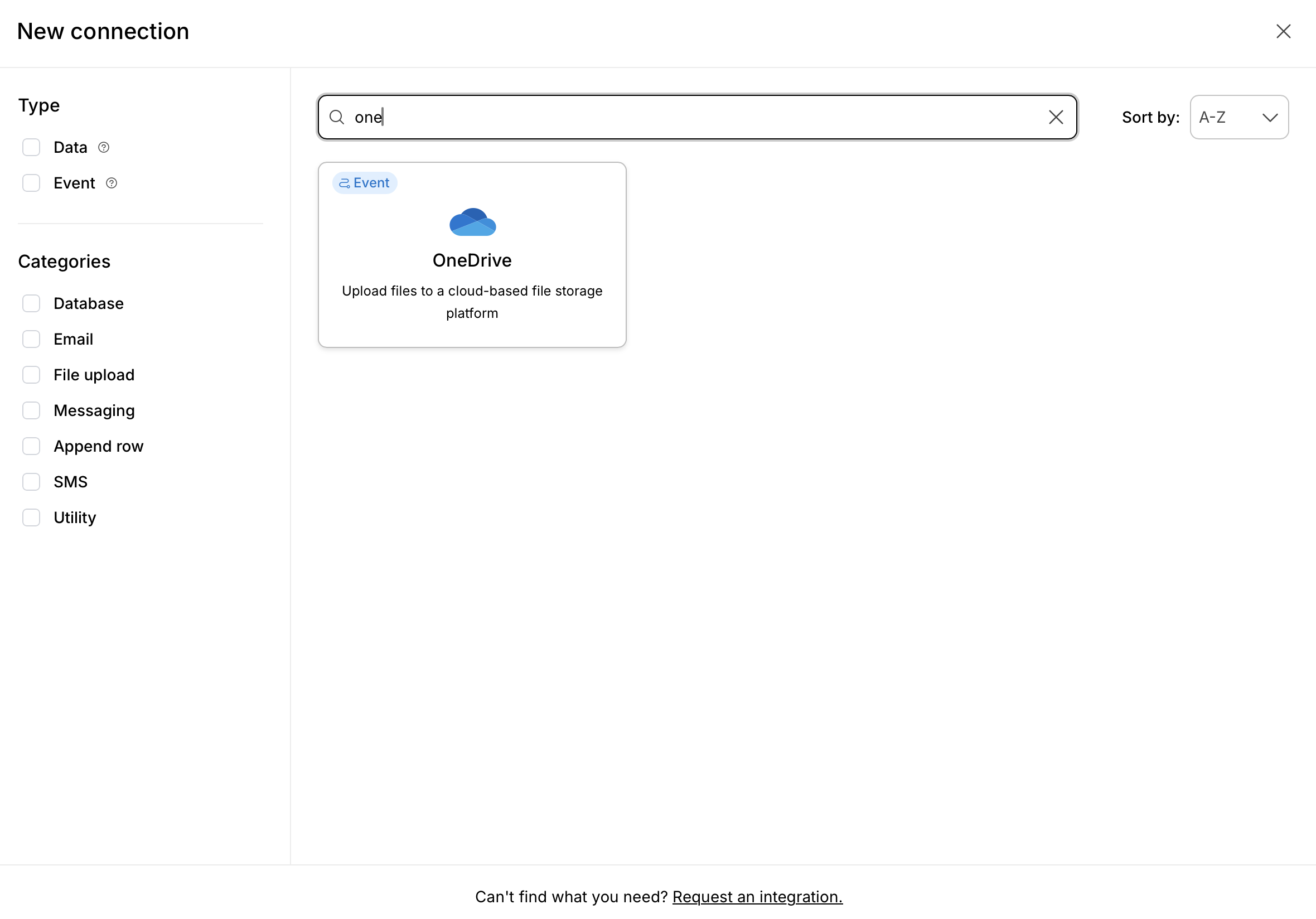Screen dimensions: 1316x919
Task: Open the Request an integration link
Action: 757,897
